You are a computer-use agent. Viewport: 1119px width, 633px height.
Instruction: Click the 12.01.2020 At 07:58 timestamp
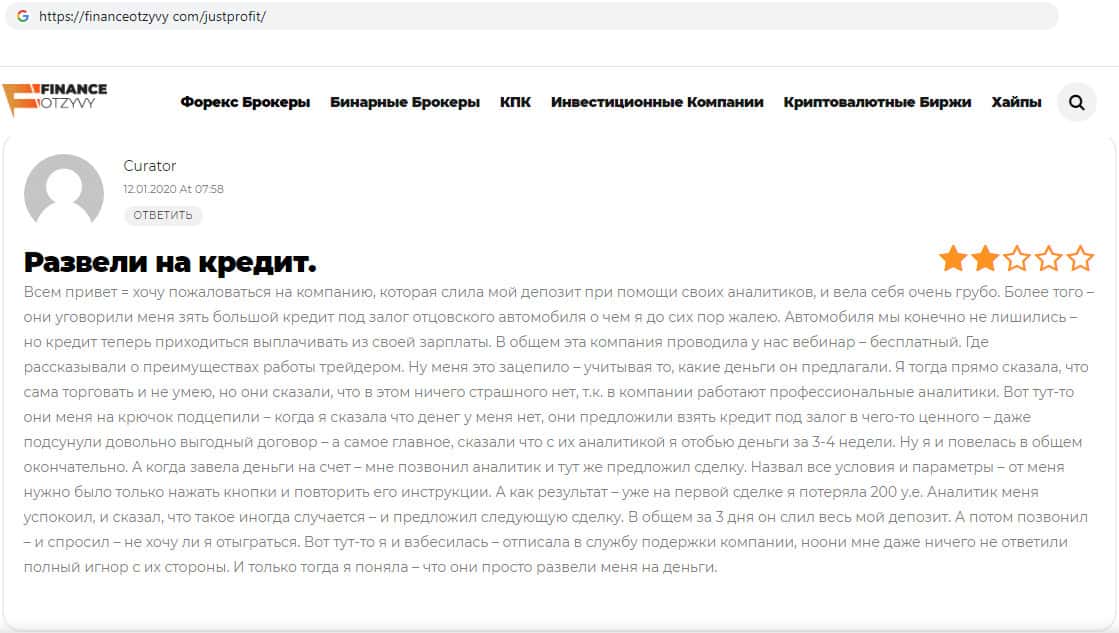(x=173, y=189)
